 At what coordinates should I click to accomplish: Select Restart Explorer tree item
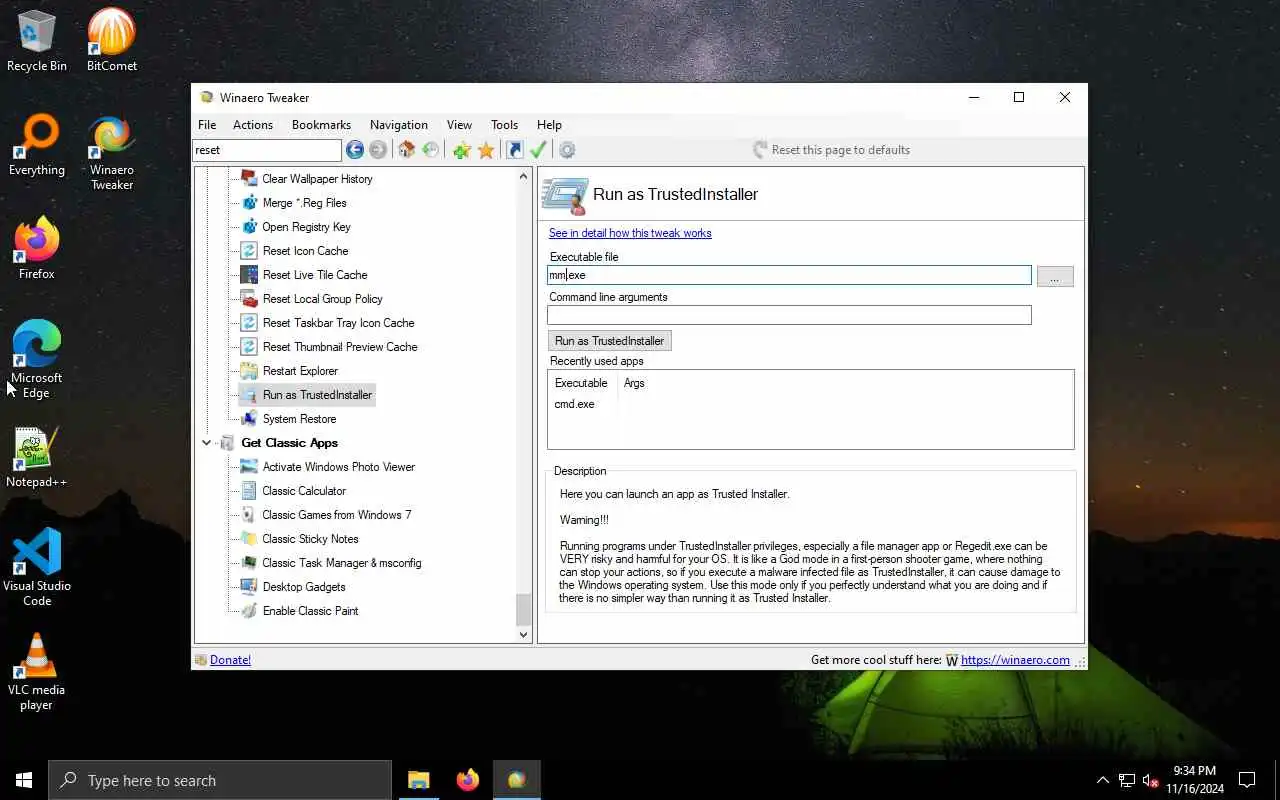[x=300, y=371]
